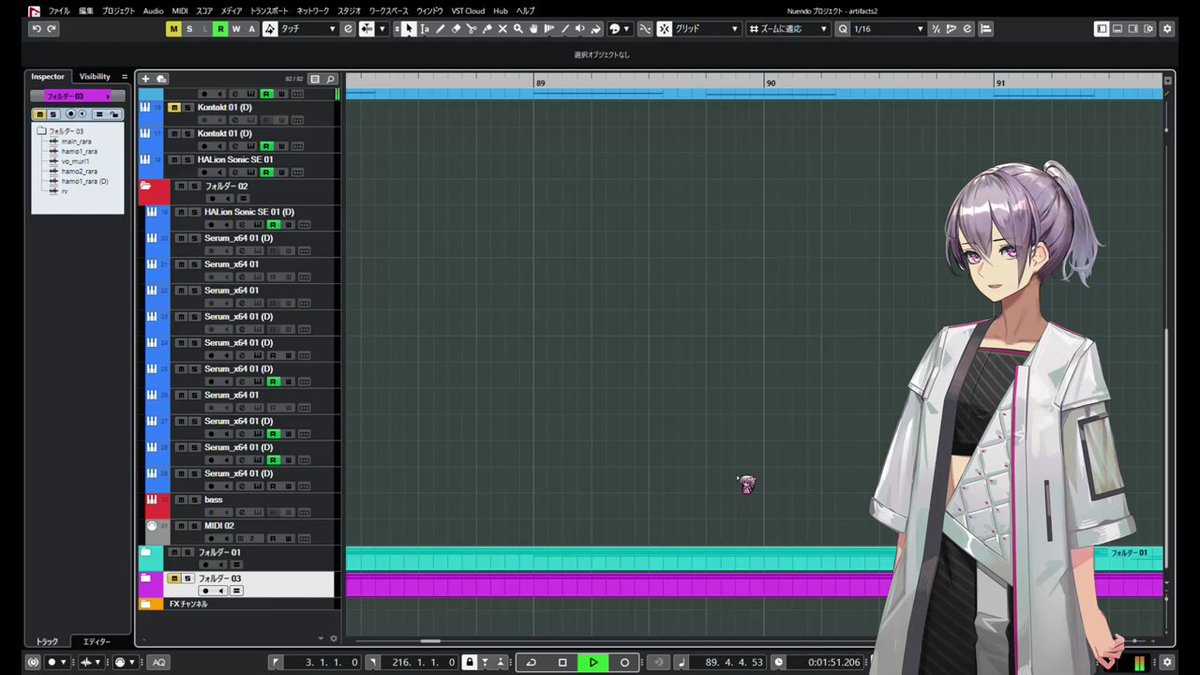Image resolution: width=1200 pixels, height=675 pixels.
Task: Click the Record transport button
Action: coord(624,662)
